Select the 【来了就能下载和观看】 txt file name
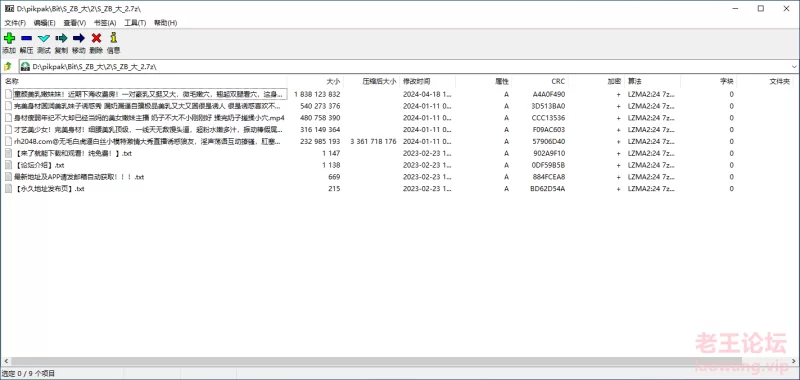Screen dimensions: 800x380 pyautogui.click(x=72, y=153)
